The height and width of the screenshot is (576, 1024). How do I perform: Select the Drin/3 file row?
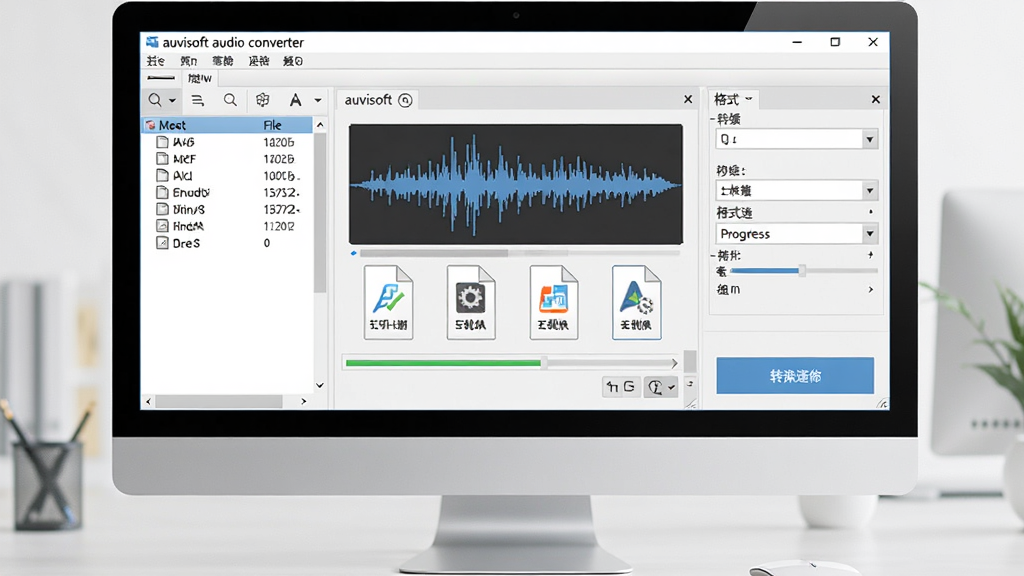227,209
